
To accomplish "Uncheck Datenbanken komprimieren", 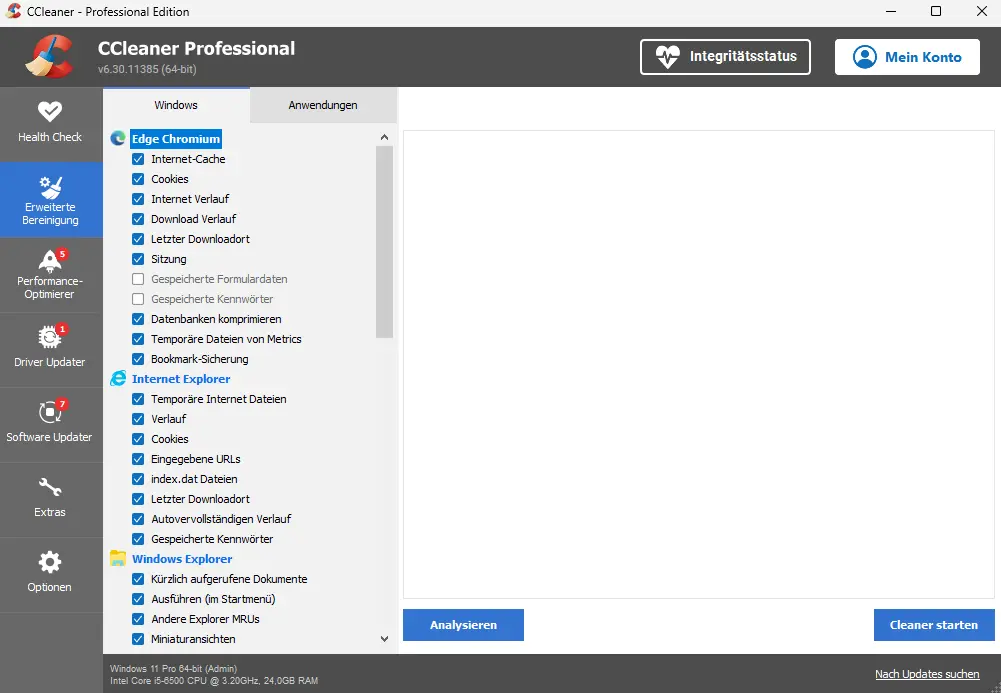I will point(138,319).
